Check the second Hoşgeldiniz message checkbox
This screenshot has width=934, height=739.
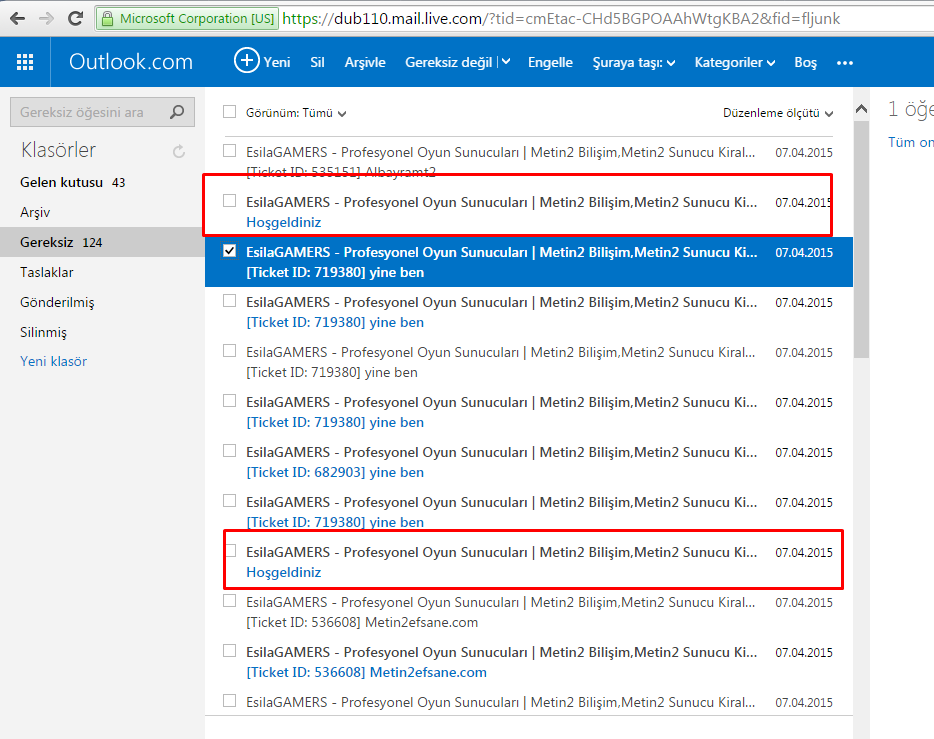point(231,551)
